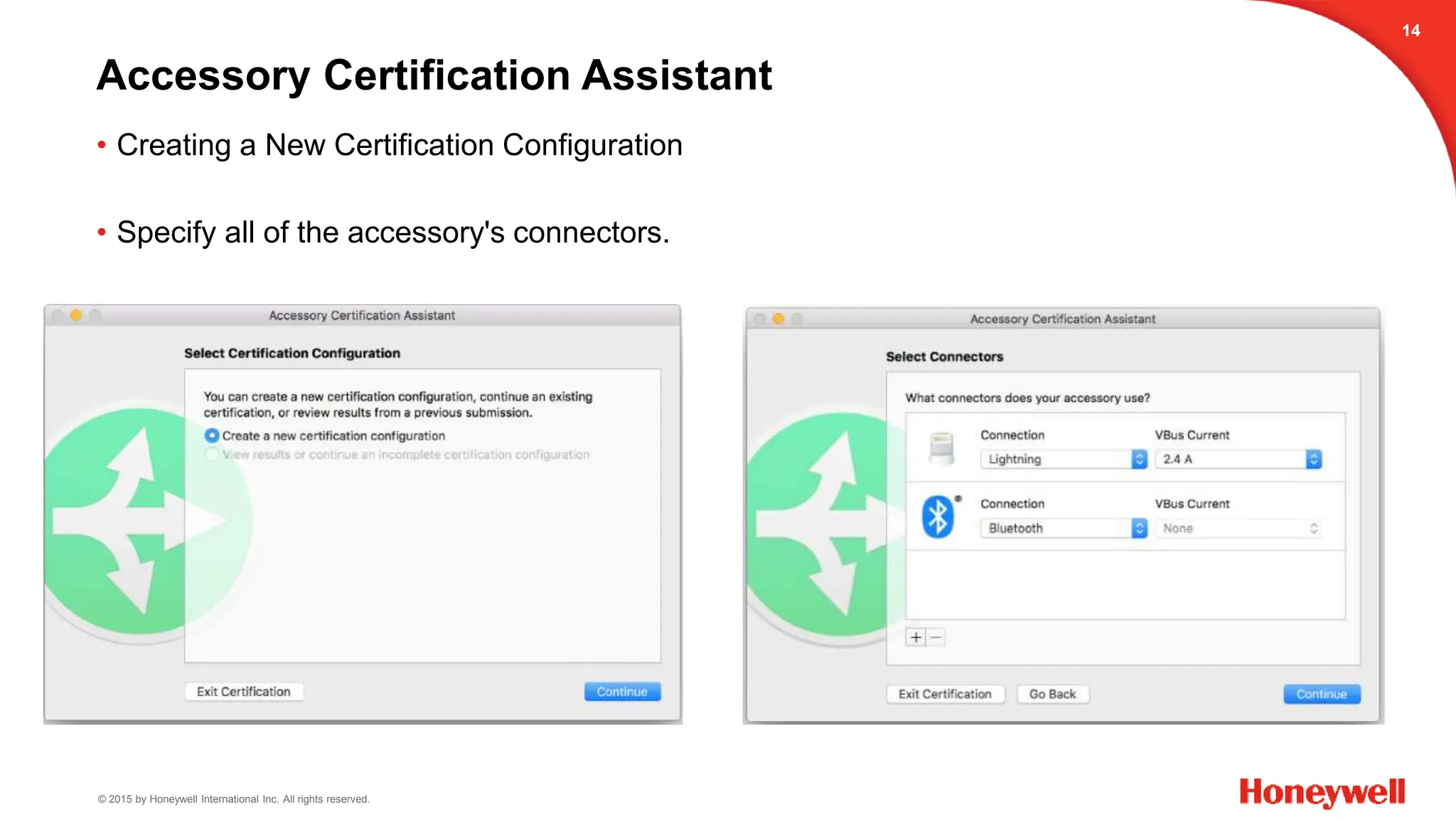The height and width of the screenshot is (819, 1456).
Task: Click the yellow minimize dot in the right window
Action: (778, 318)
